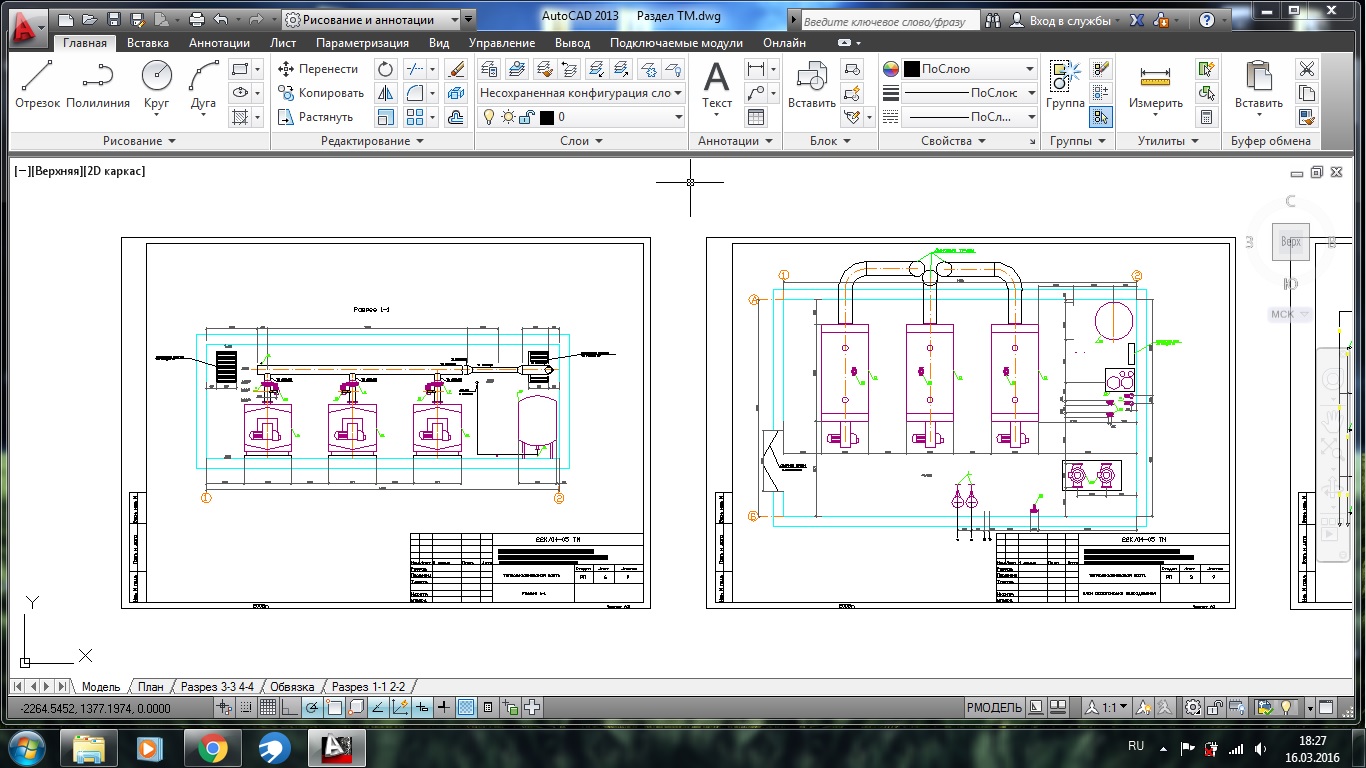Toggle ortho mode in status bar
This screenshot has width=1366, height=768.
pos(289,708)
